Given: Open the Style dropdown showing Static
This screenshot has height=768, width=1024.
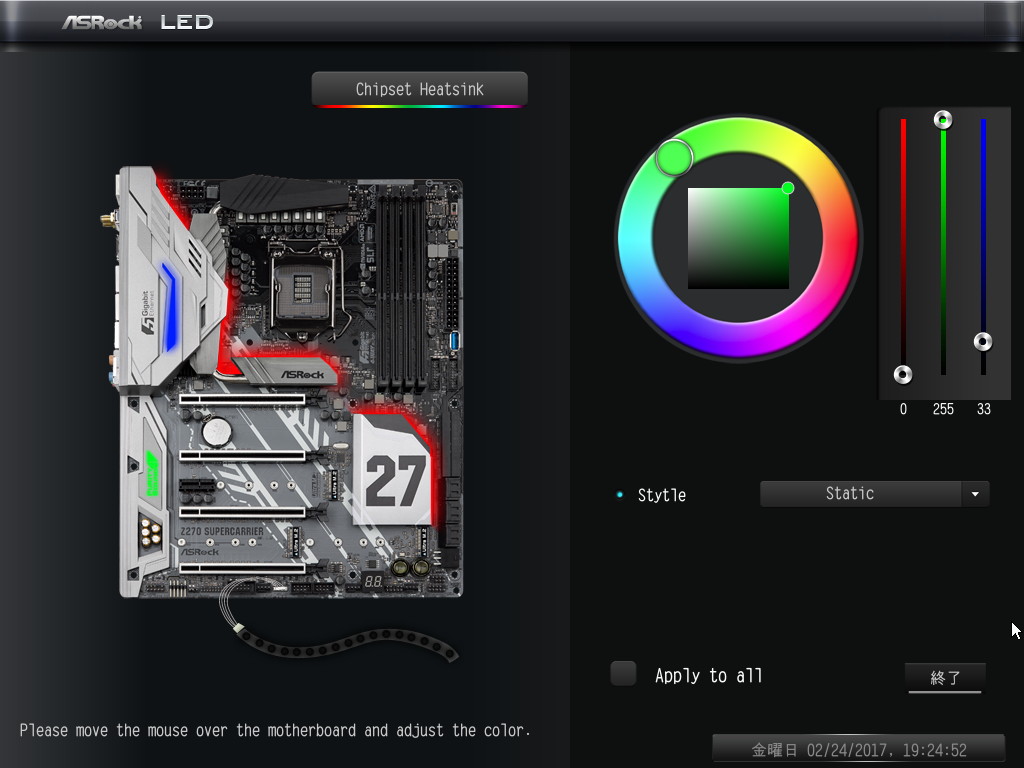Looking at the screenshot, I should click(874, 494).
